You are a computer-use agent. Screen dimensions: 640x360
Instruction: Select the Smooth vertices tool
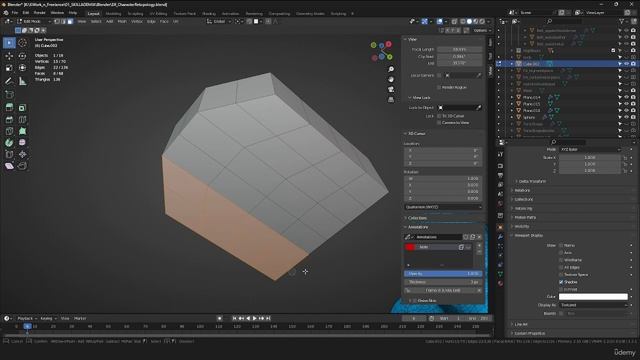pos(22,143)
